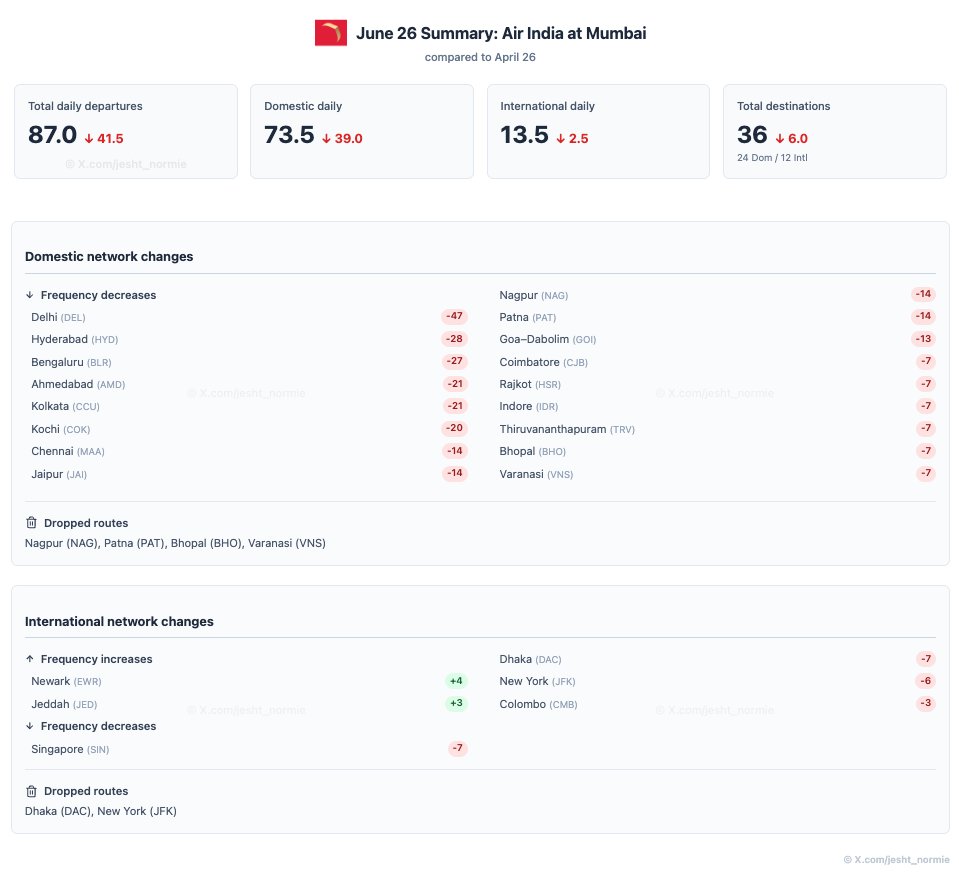Screen dimensions: 959x877
Task: Click the red down arrow next to 41.5
Action: [x=89, y=139]
